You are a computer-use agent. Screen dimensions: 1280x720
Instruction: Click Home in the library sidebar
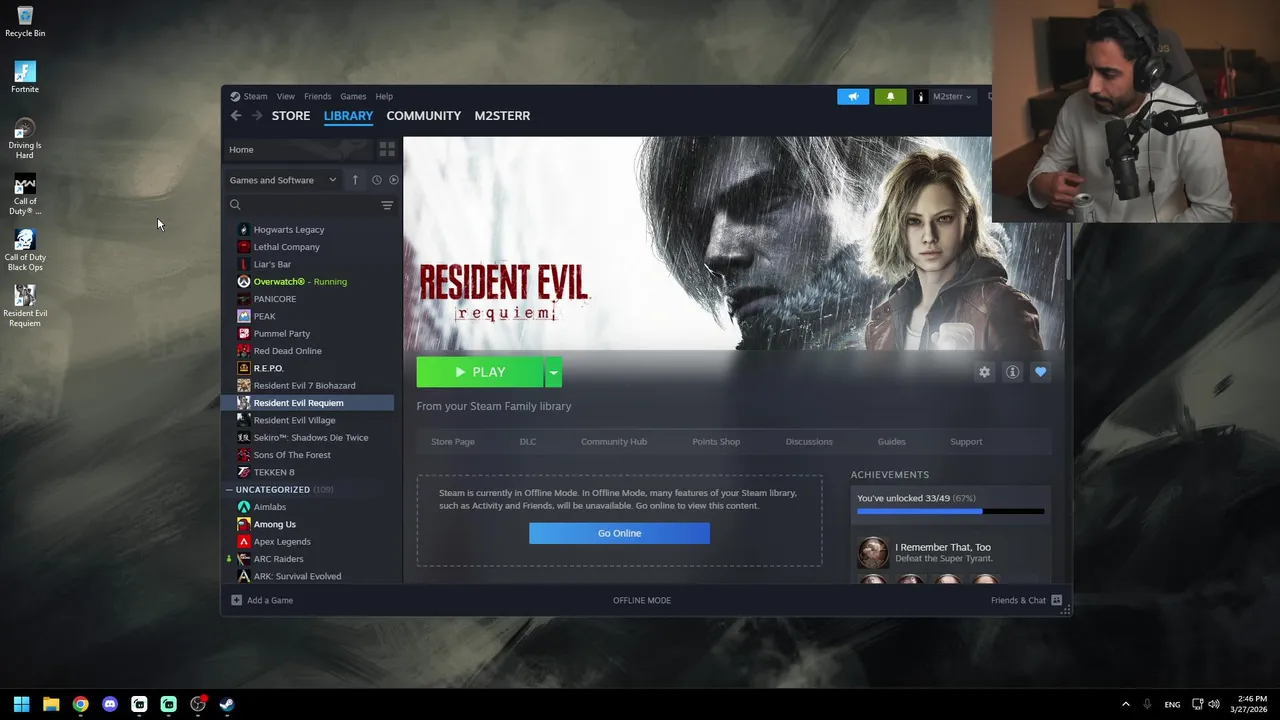pos(299,150)
